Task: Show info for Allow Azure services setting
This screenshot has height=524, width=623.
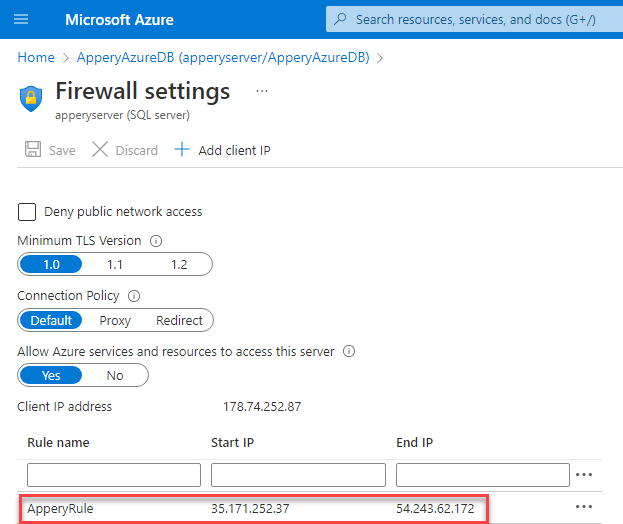Action: click(x=349, y=351)
